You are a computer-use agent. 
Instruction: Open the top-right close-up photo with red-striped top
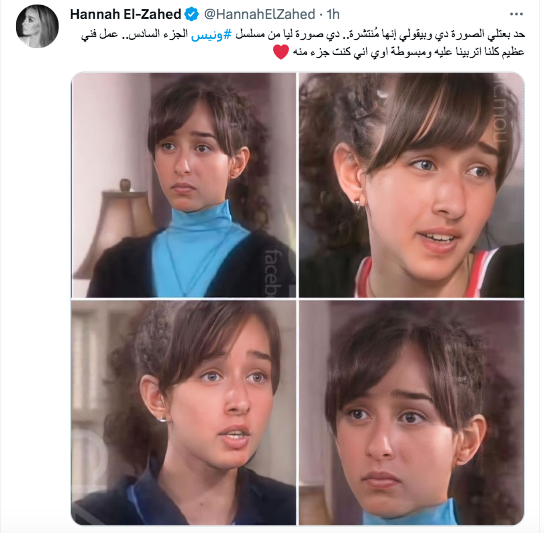(x=411, y=185)
